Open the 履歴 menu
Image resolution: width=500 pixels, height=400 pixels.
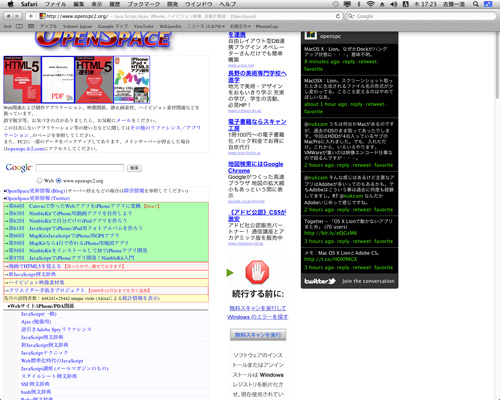coord(115,4)
